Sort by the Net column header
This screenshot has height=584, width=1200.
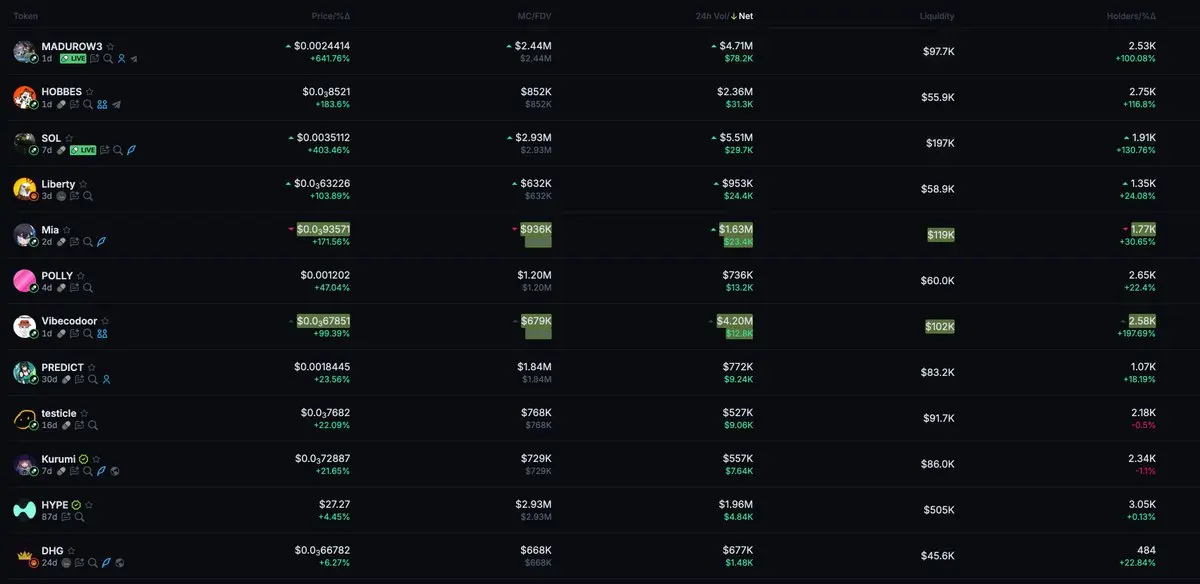(746, 16)
